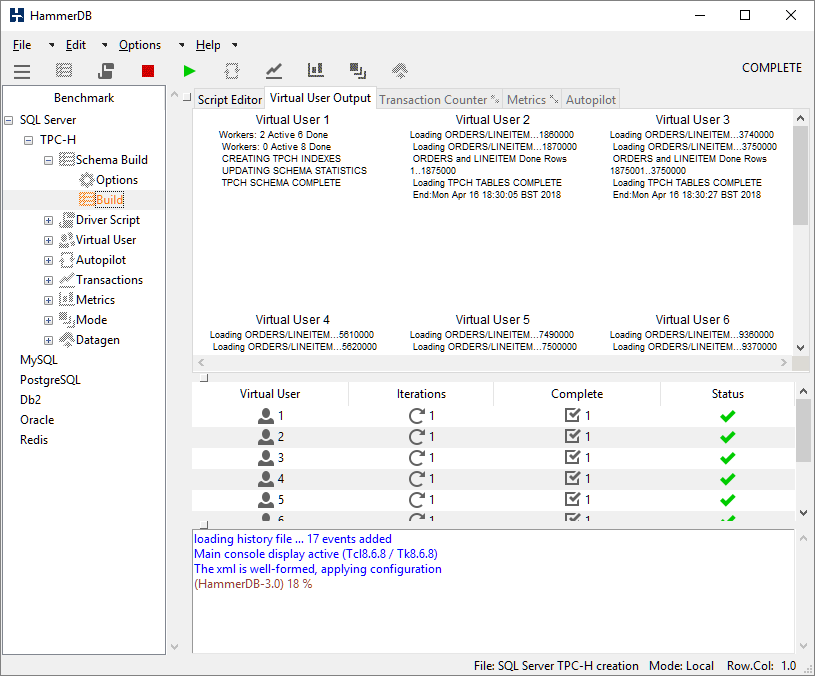Click the virtual user table scroll down arrow
The image size is (815, 676).
point(803,512)
